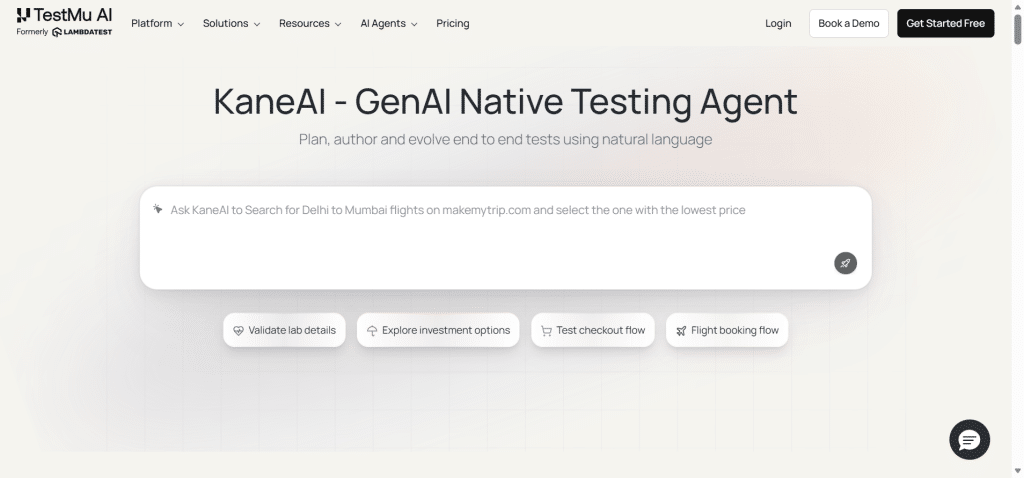Open the Resources menu
This screenshot has height=478, width=1024.
310,24
